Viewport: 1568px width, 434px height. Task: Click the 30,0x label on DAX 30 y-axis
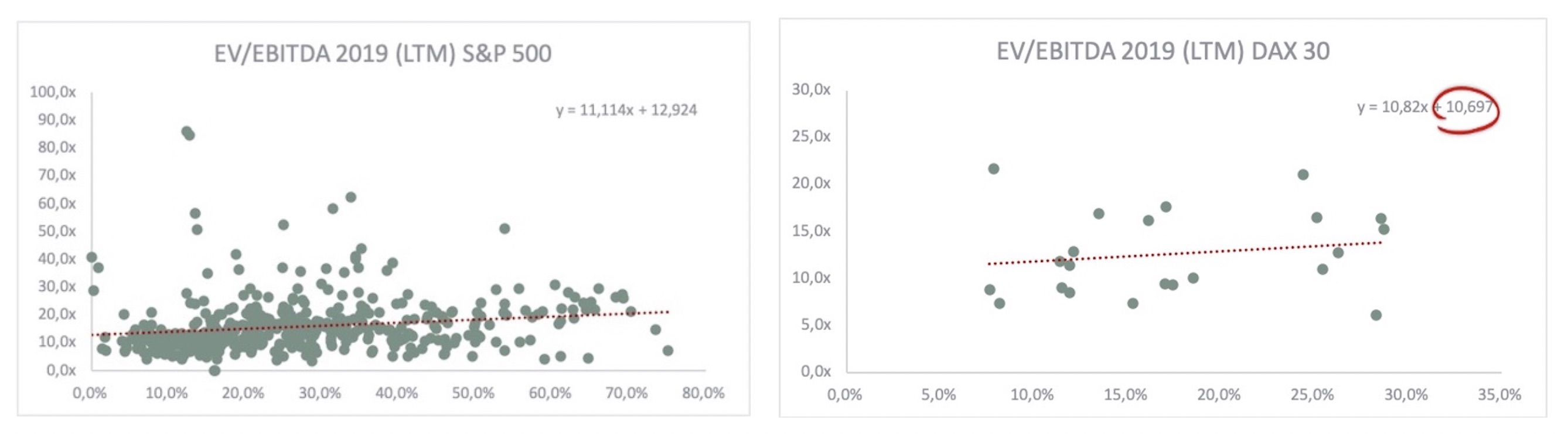pos(811,90)
